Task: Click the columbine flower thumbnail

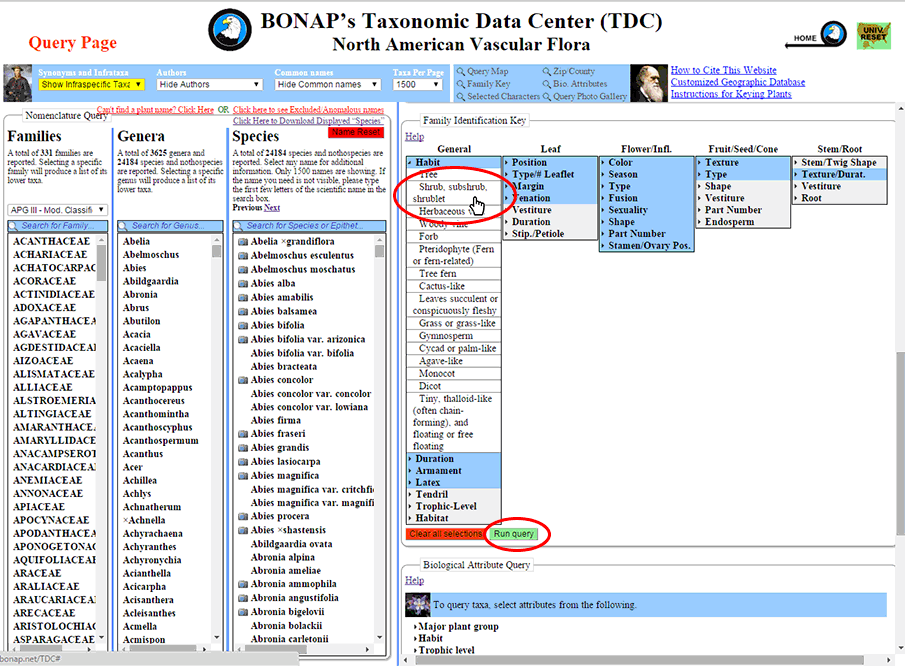Action: 417,605
